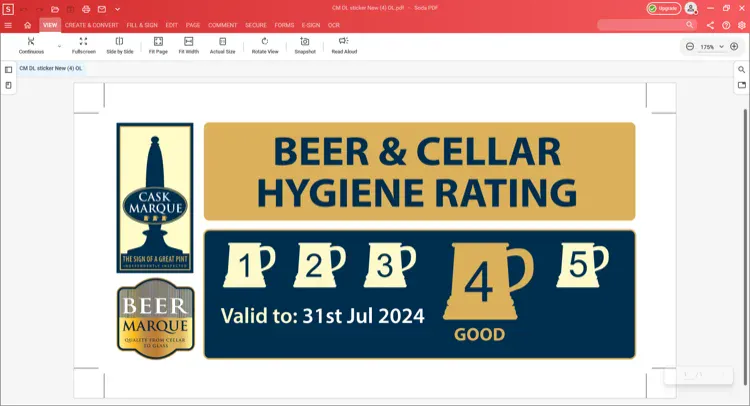The image size is (750, 406).
Task: Open the E-SIGN tab
Action: 311,25
